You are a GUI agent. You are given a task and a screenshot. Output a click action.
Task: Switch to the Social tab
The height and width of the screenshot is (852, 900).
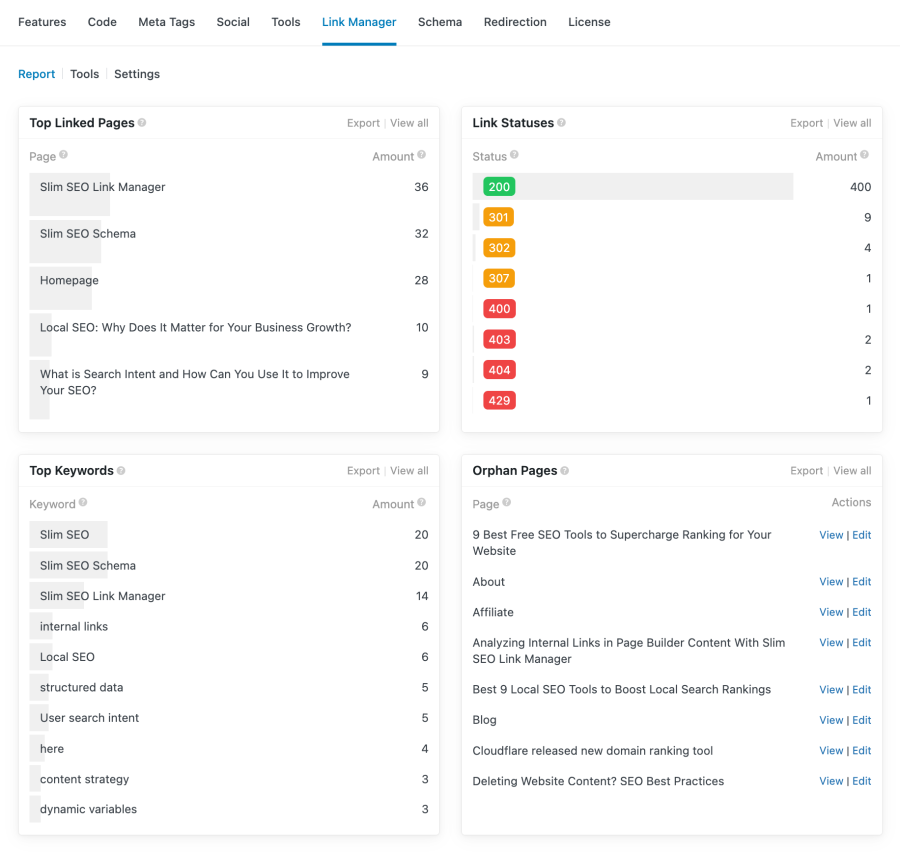coord(233,22)
